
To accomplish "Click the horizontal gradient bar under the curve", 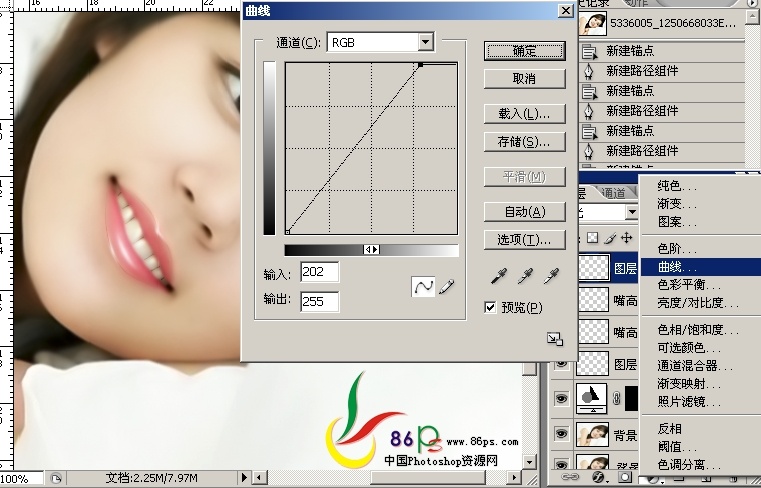I will [x=372, y=250].
